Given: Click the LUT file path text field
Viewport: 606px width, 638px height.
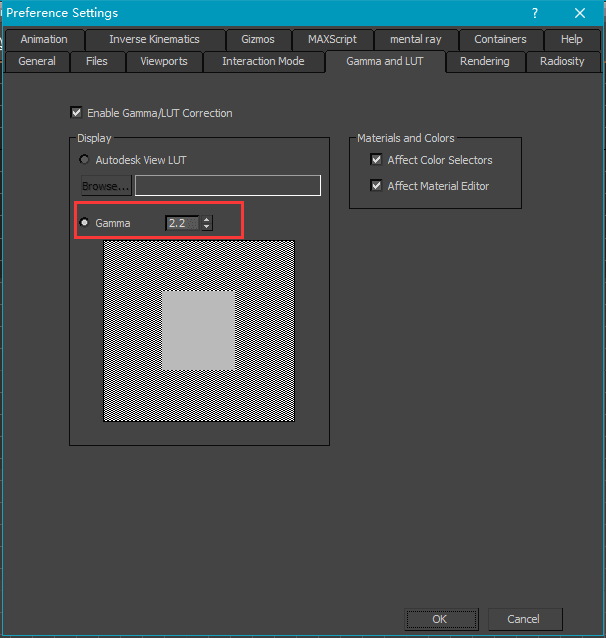Looking at the screenshot, I should coord(228,186).
